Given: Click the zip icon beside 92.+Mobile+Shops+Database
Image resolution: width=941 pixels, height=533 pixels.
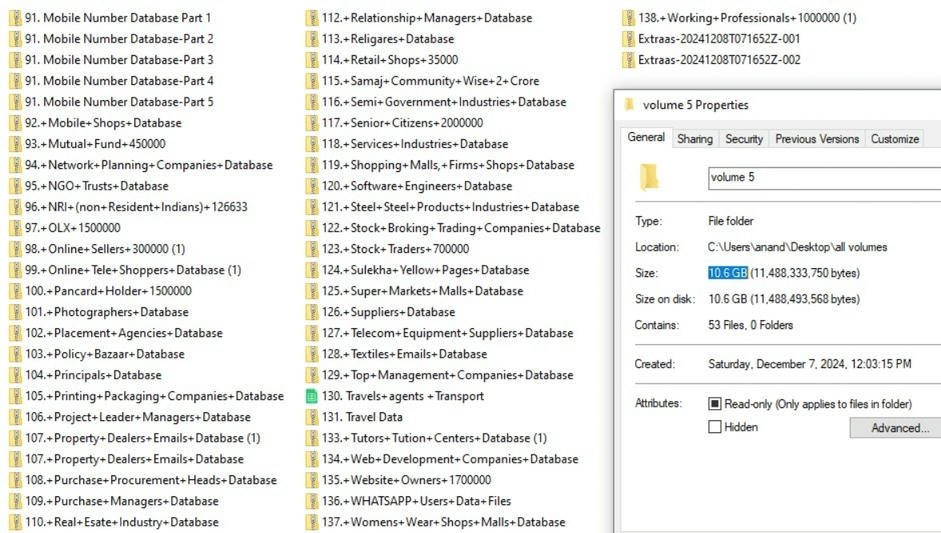Looking at the screenshot, I should 15,123.
